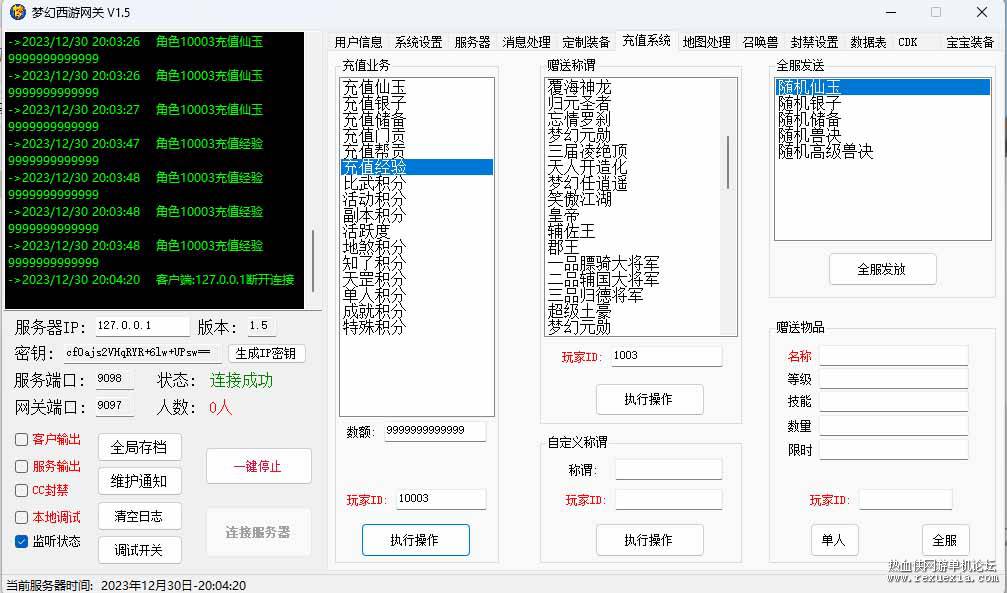Click the 全局存档 button
Screen dimensions: 1007x593
click(139, 447)
